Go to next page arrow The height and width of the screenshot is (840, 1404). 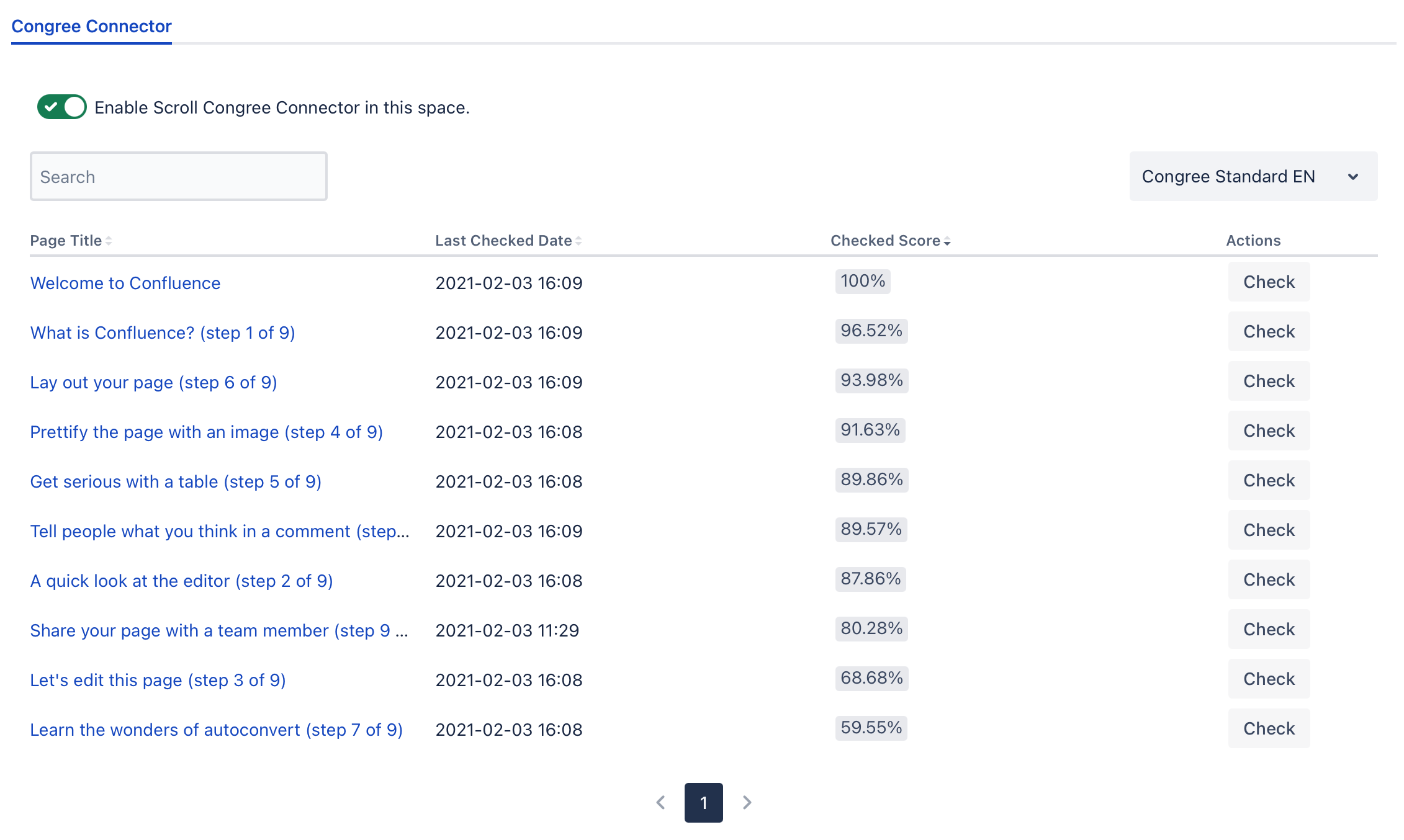tap(747, 802)
